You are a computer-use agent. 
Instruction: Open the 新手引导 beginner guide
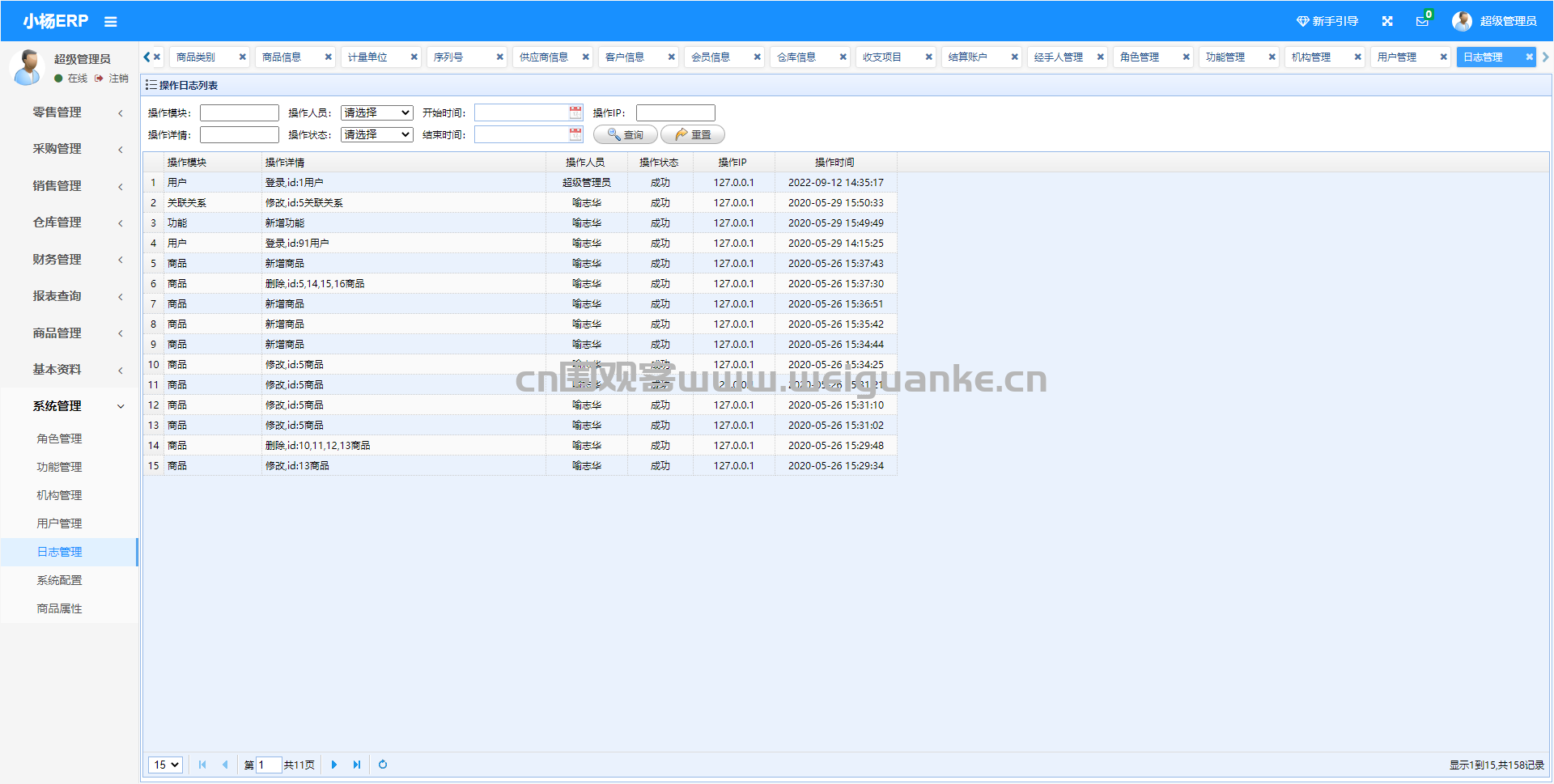(x=1327, y=21)
